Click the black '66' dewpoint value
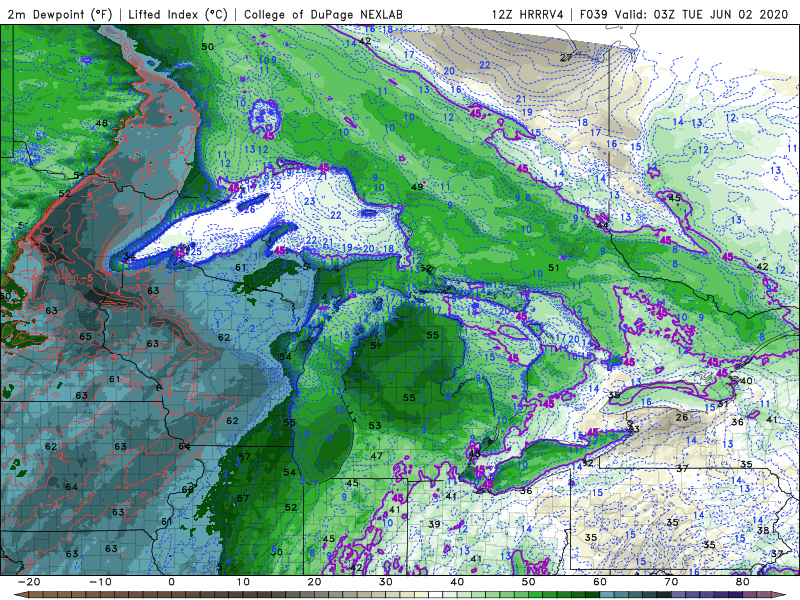This screenshot has width=800, height=600. coord(188,489)
